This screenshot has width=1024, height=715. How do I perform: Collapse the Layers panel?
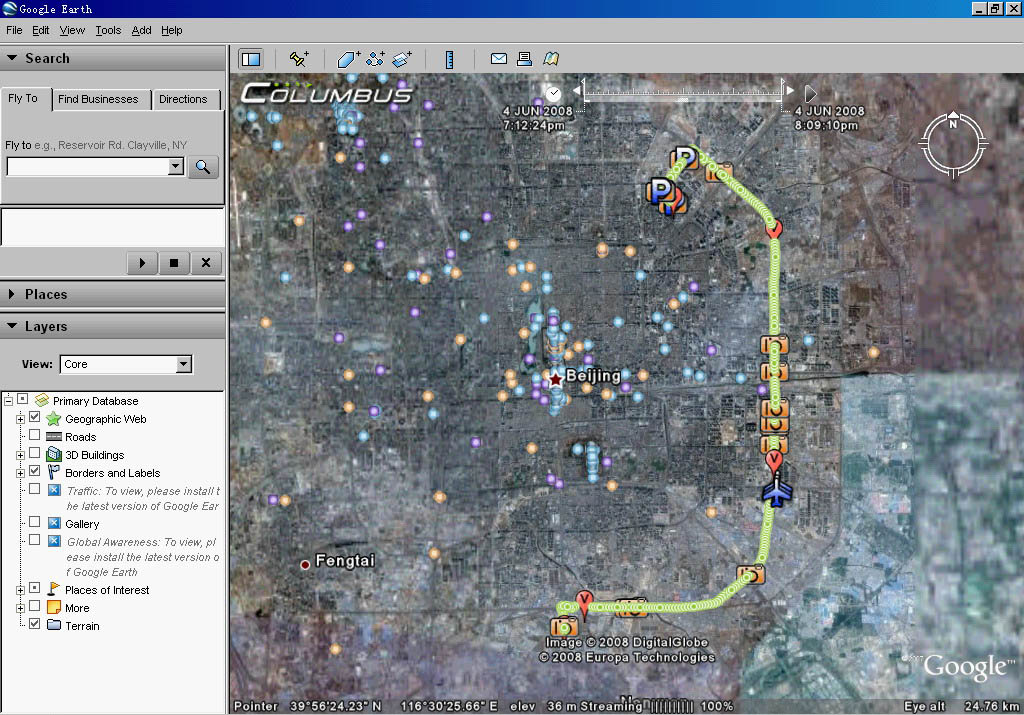(12, 325)
